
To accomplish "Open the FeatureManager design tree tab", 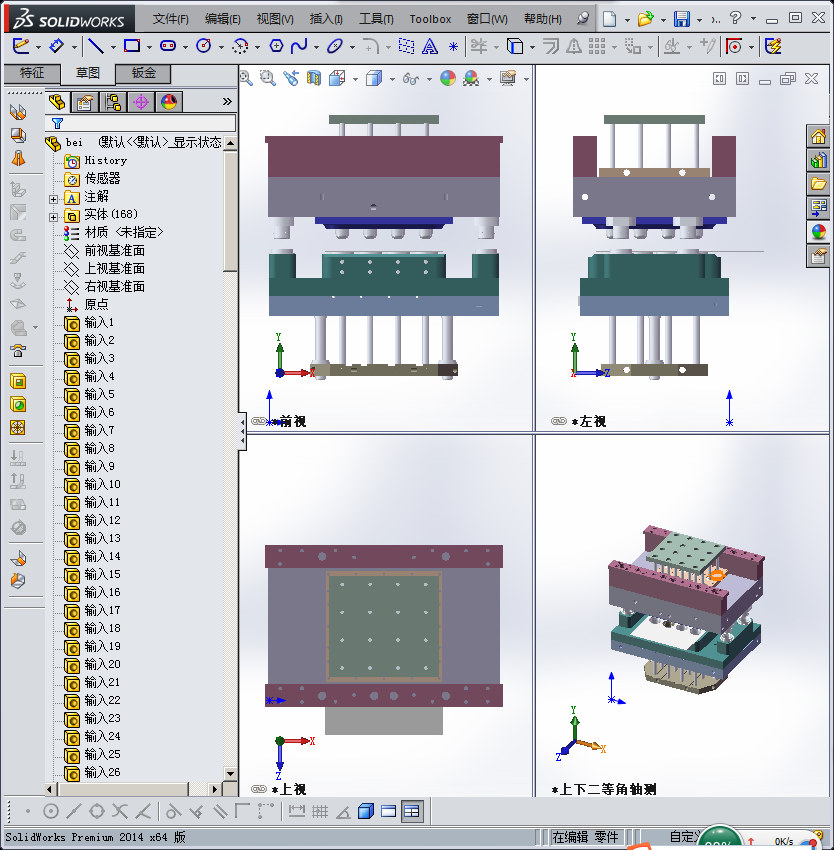I will (57, 102).
